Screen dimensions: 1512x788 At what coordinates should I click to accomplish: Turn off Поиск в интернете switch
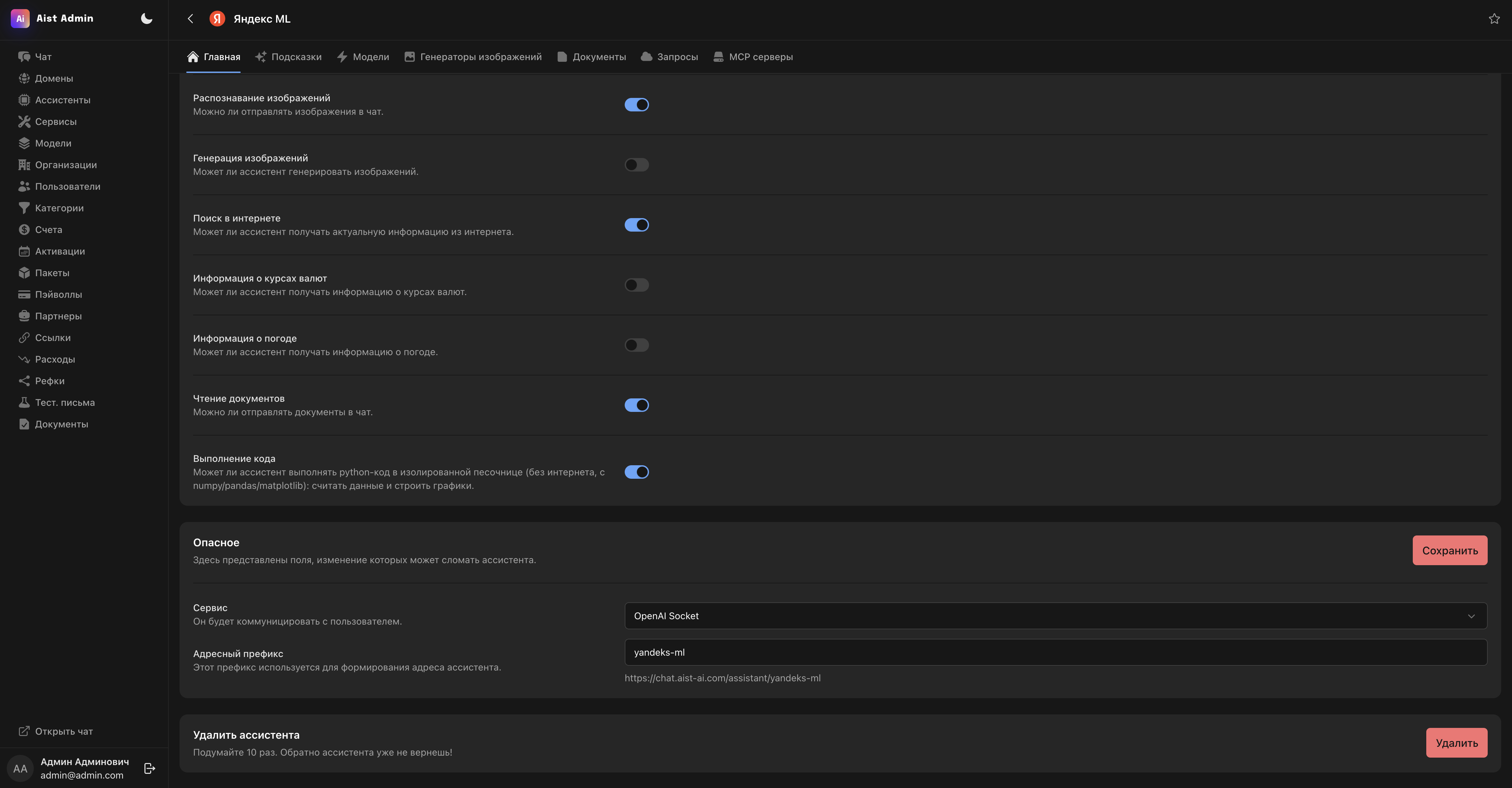pyautogui.click(x=636, y=225)
